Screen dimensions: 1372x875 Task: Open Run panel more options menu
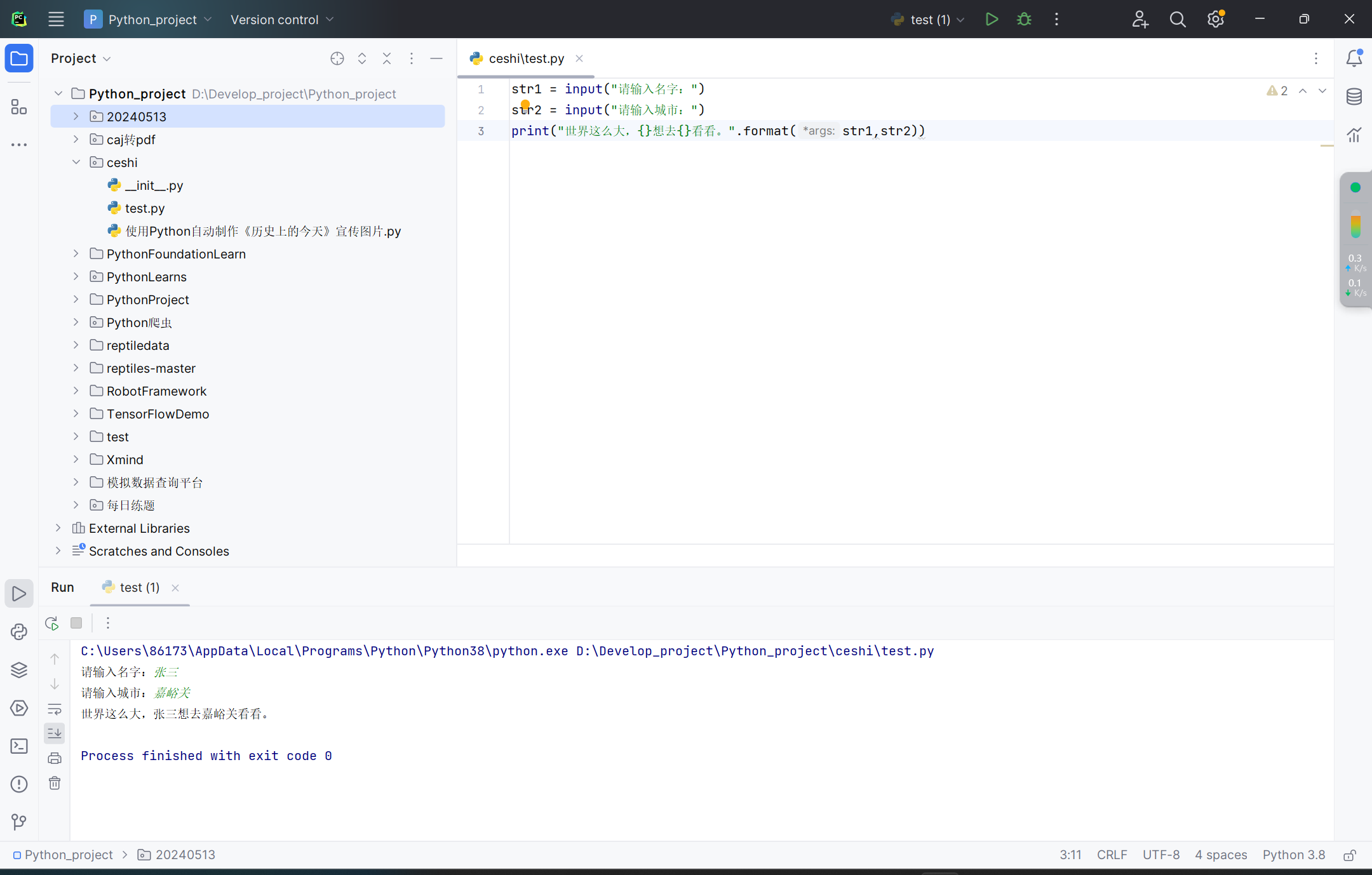(108, 623)
